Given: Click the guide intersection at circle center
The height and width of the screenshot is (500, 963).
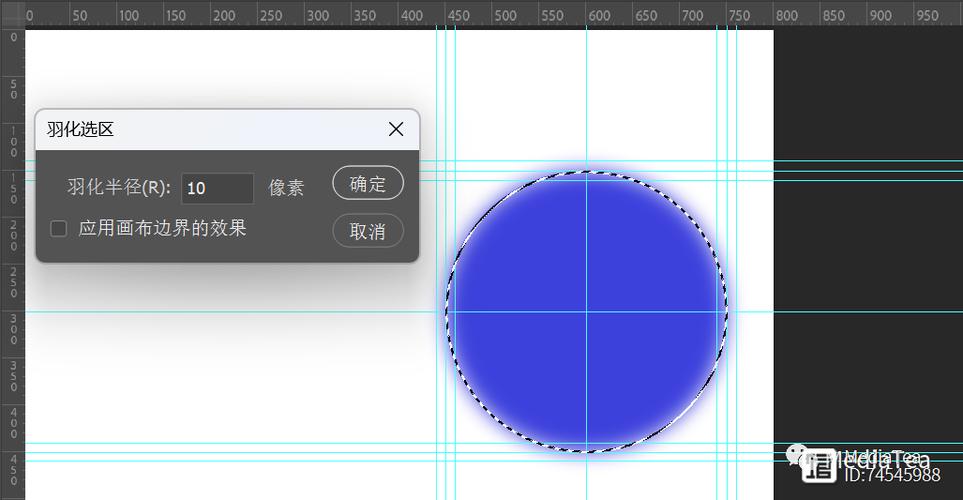Looking at the screenshot, I should (587, 312).
